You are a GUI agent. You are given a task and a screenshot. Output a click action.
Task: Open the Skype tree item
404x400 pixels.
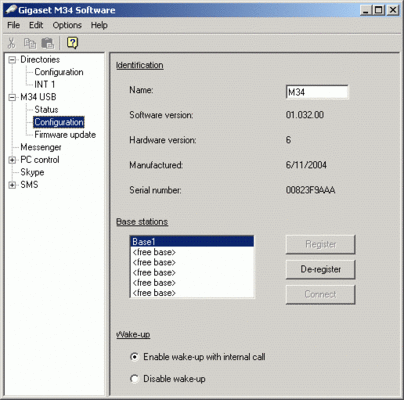(32, 172)
